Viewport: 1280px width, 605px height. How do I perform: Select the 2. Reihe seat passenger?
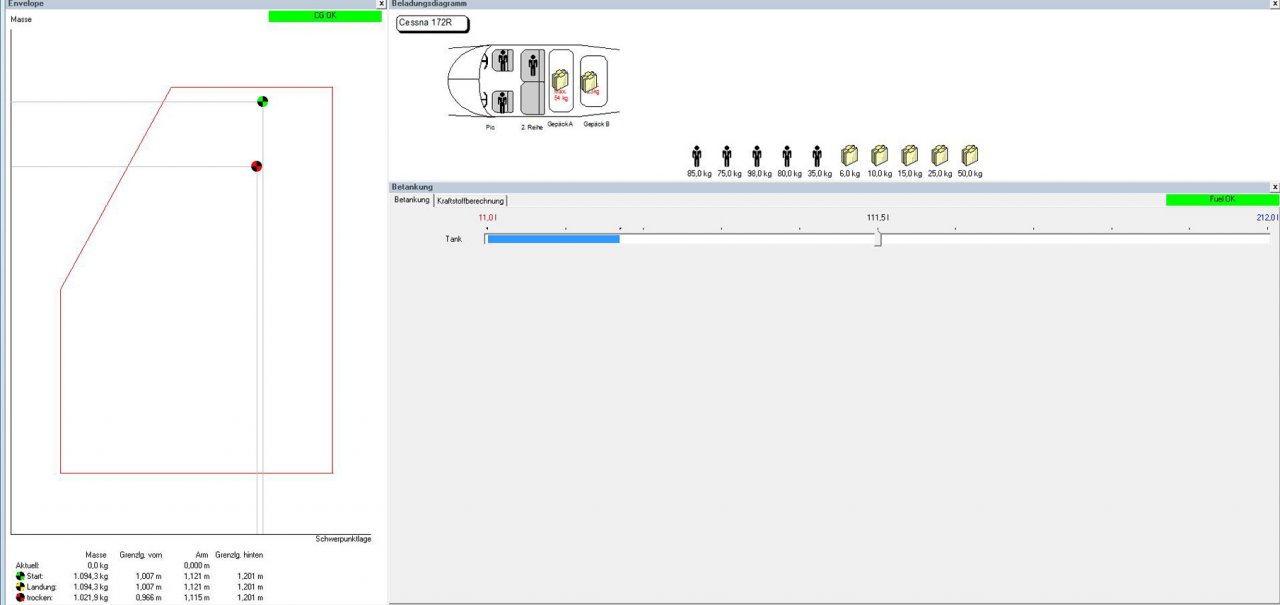[x=532, y=66]
